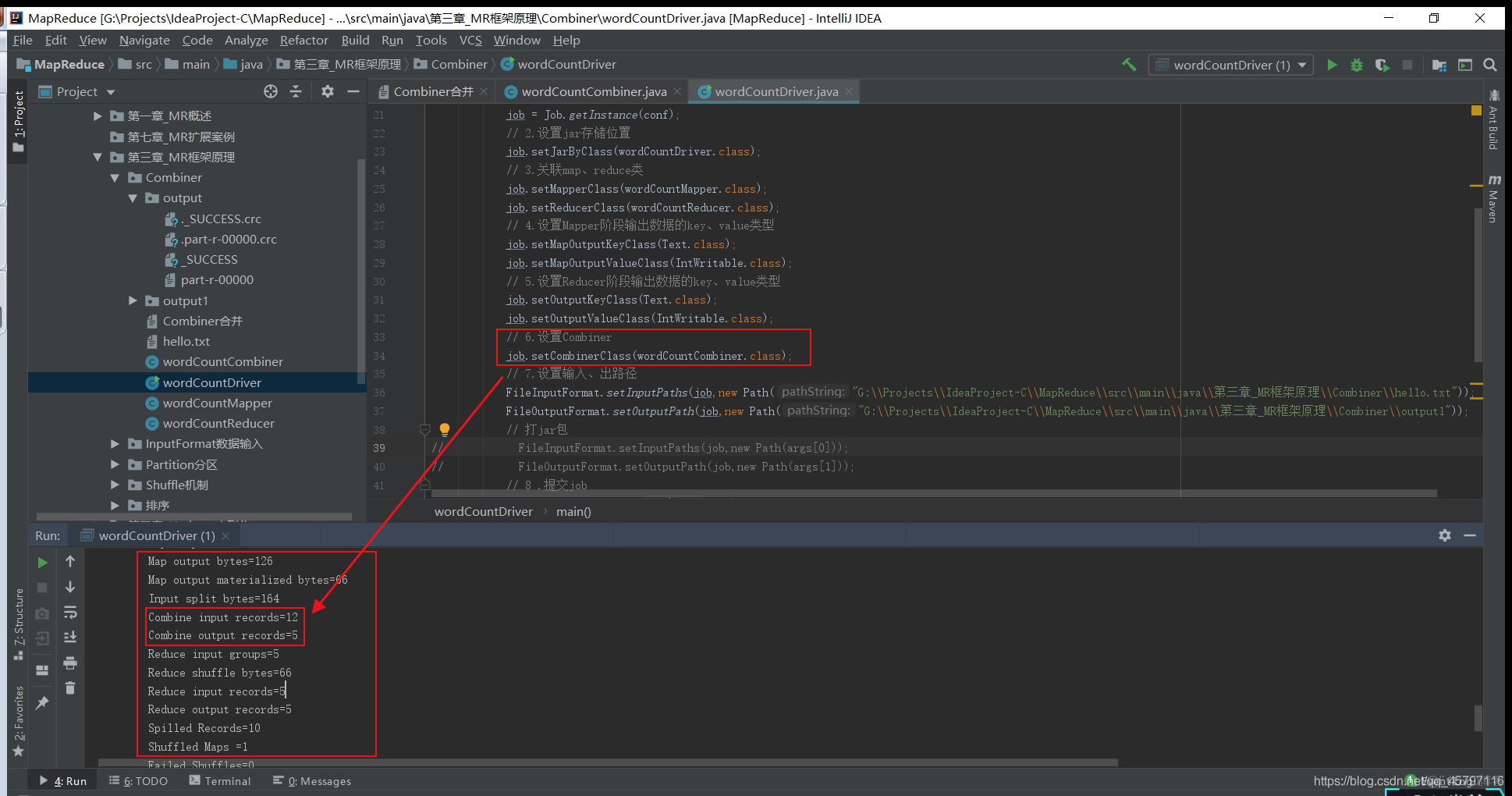
Task: Toggle the Ant Build side panel
Action: pyautogui.click(x=1493, y=119)
